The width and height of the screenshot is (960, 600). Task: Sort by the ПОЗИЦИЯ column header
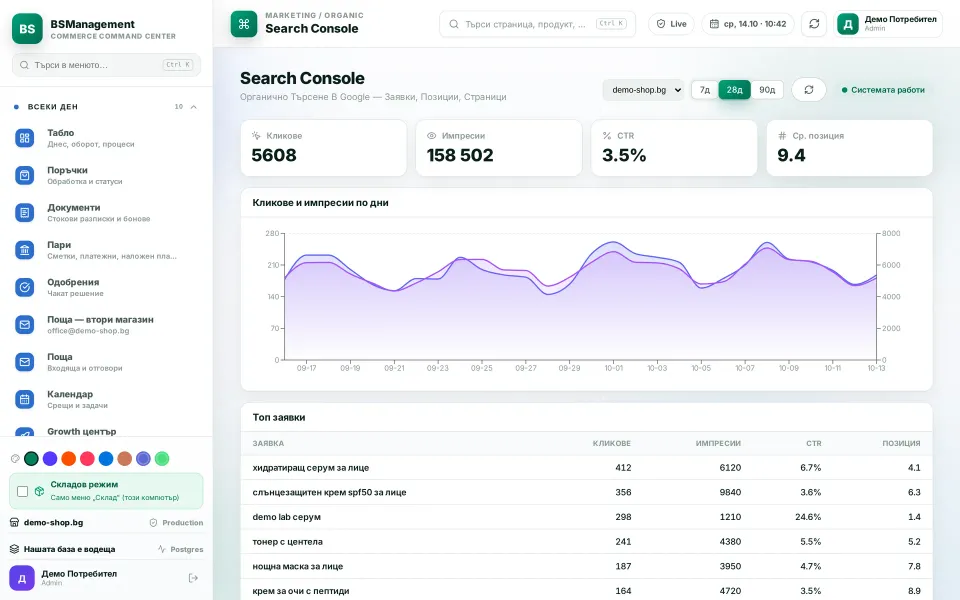901,443
